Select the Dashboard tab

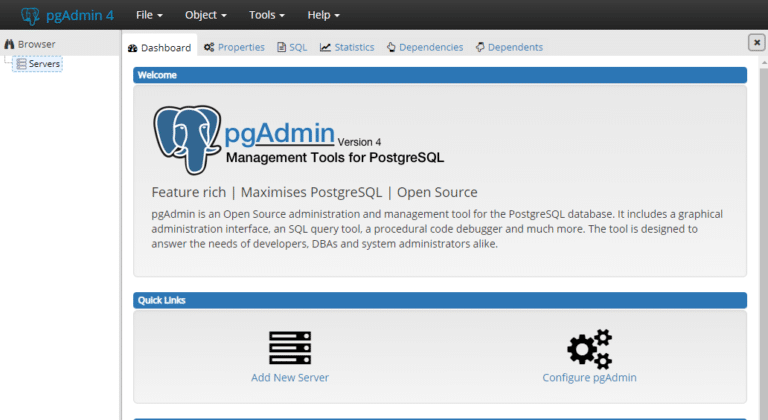[159, 47]
